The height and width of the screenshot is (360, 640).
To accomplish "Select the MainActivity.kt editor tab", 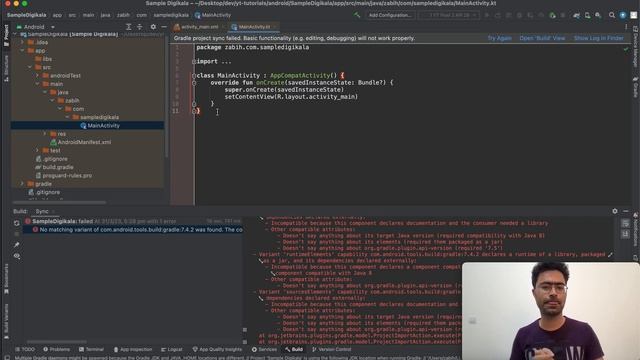I will coord(253,27).
